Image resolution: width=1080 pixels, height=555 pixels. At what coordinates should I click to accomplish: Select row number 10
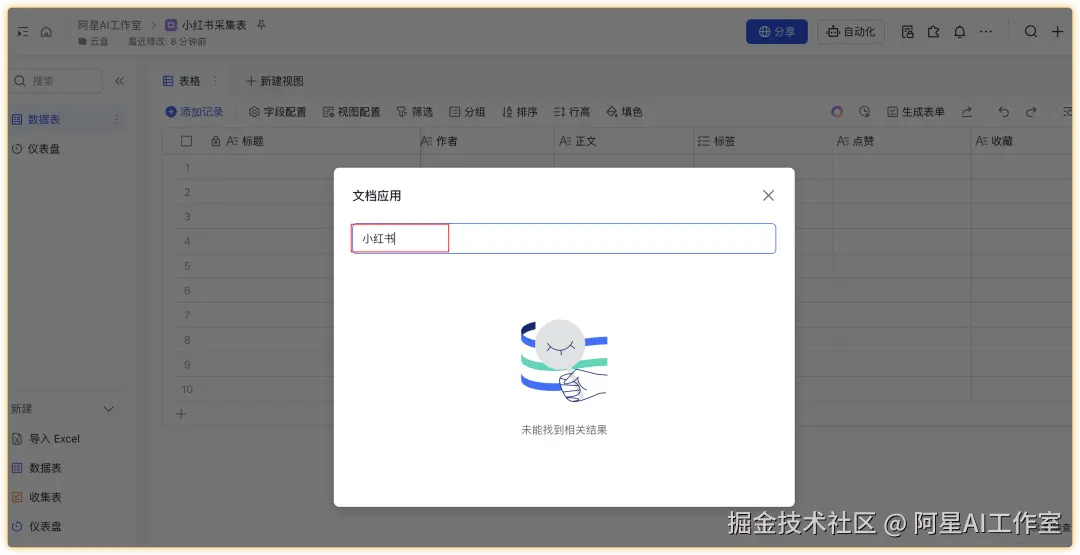pos(187,389)
